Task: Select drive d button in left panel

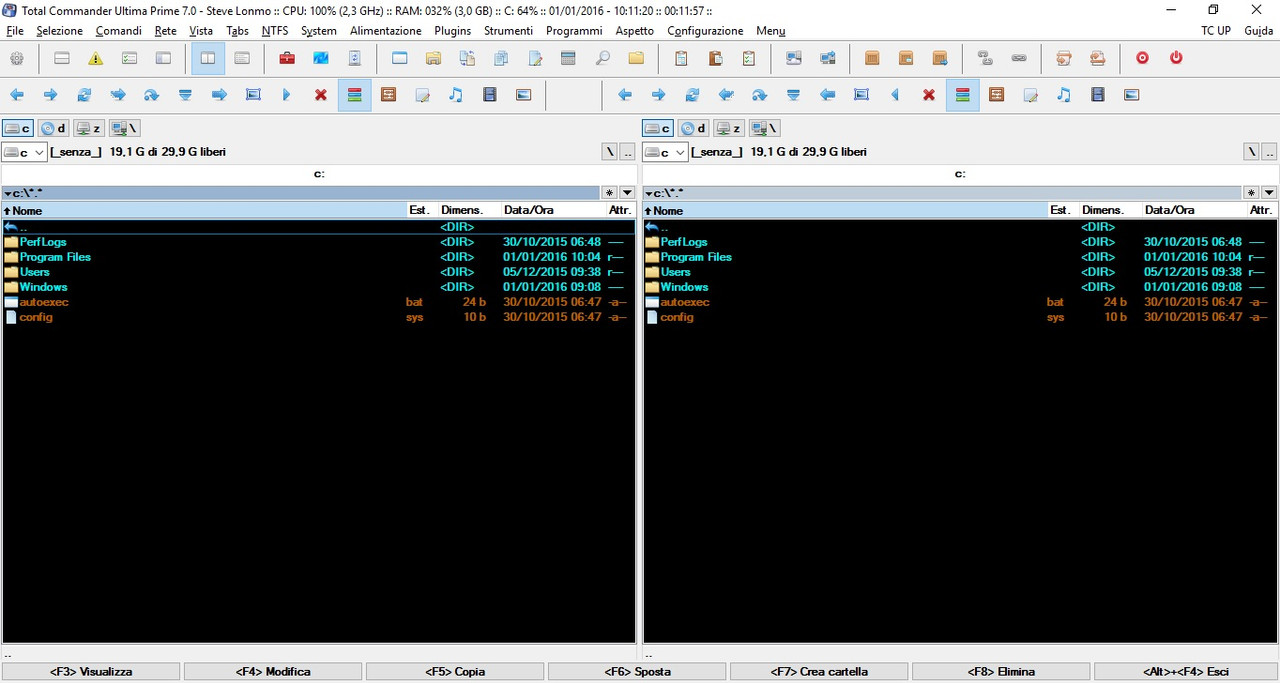Action: pyautogui.click(x=53, y=128)
